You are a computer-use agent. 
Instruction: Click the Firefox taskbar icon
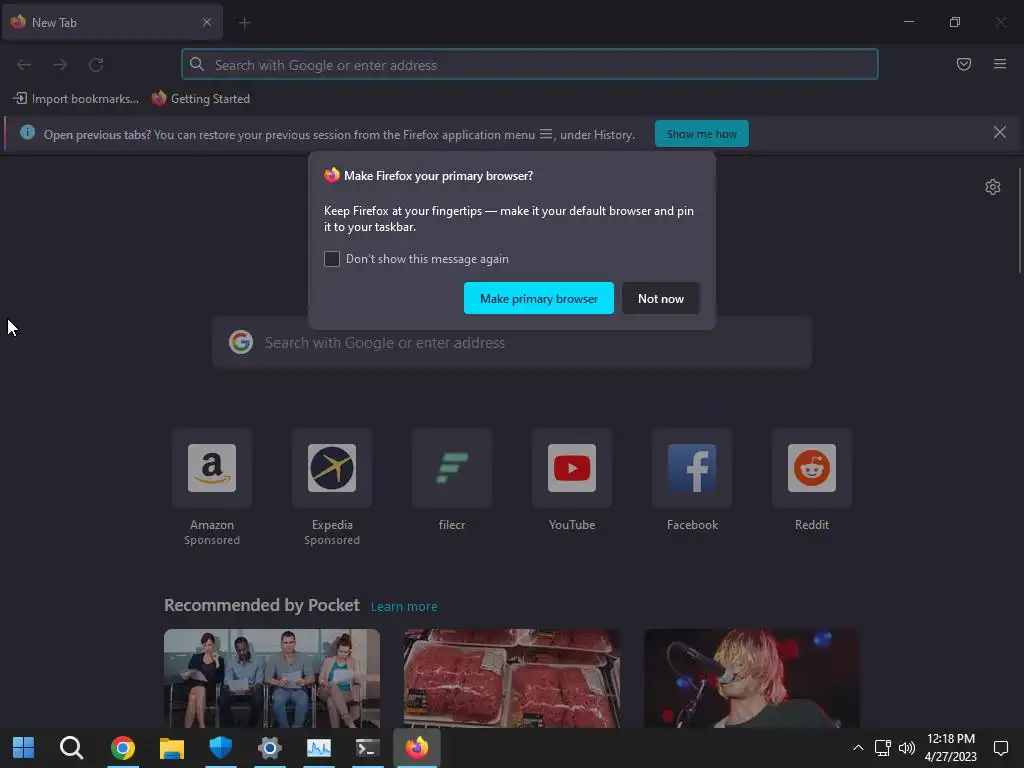(x=417, y=748)
